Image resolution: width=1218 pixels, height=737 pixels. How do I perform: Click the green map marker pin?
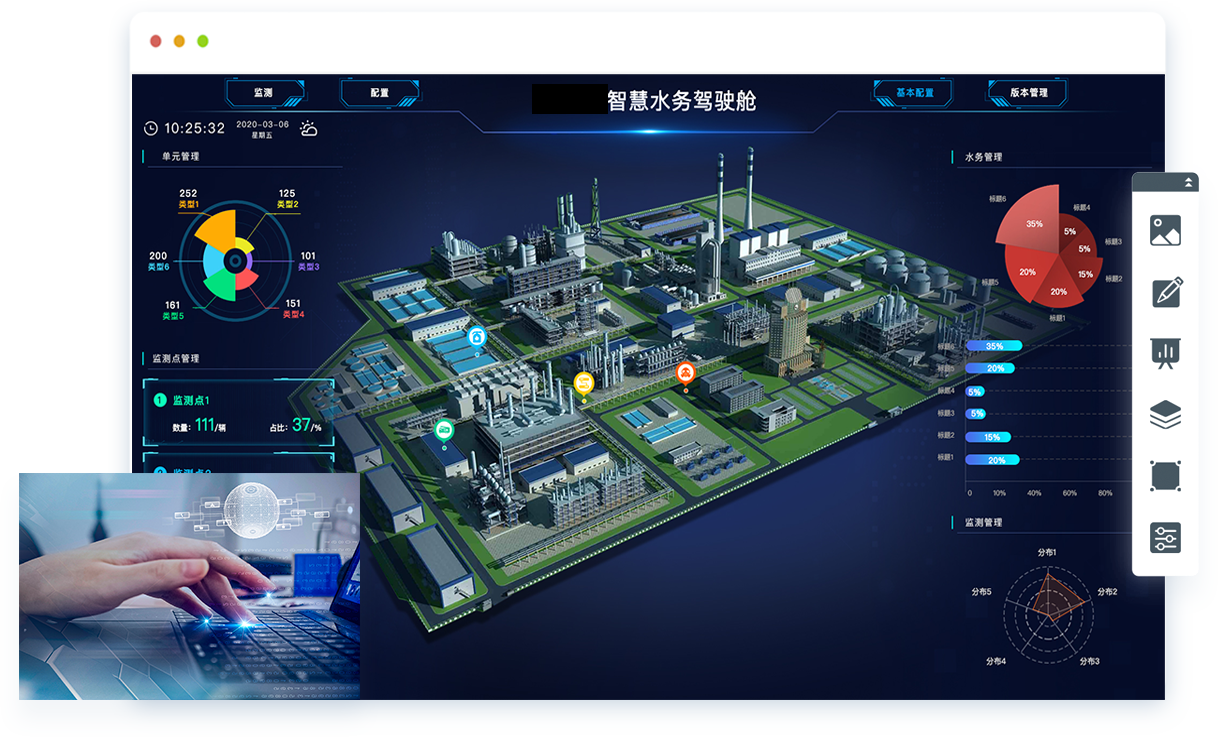(444, 431)
